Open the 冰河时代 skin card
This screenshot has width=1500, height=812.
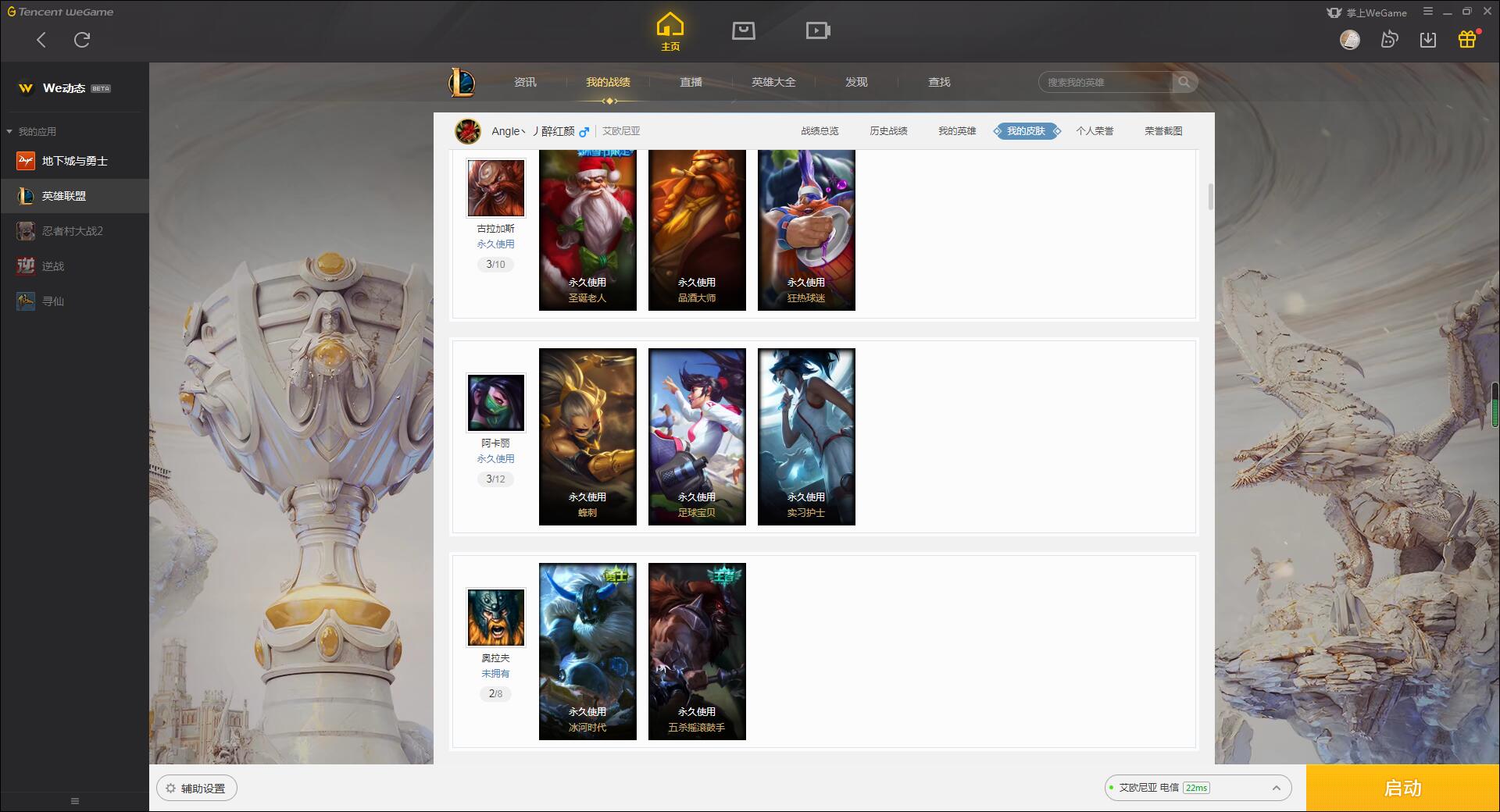(587, 651)
